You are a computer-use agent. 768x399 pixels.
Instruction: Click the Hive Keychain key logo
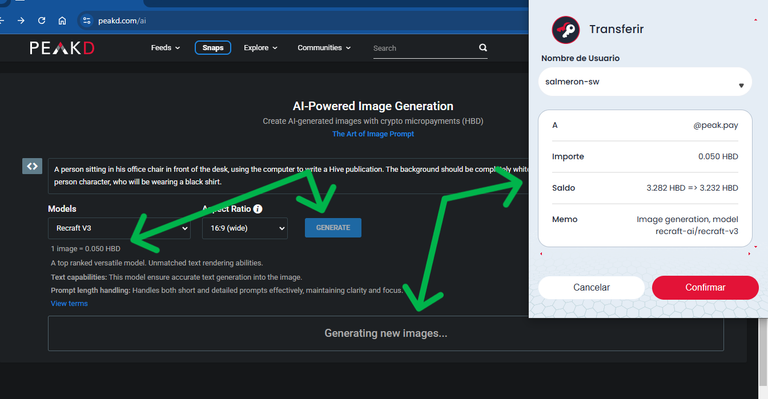566,30
